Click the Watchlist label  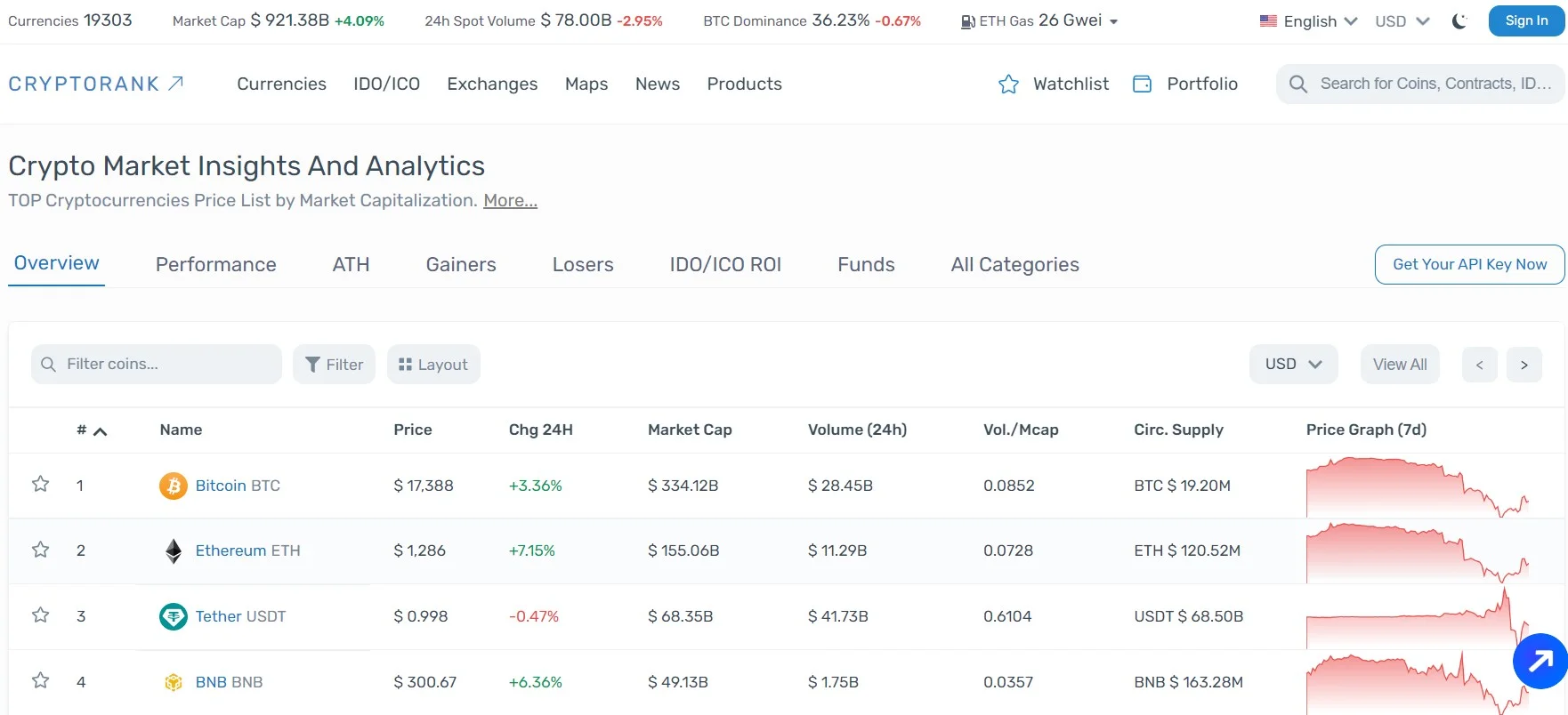pos(1071,84)
